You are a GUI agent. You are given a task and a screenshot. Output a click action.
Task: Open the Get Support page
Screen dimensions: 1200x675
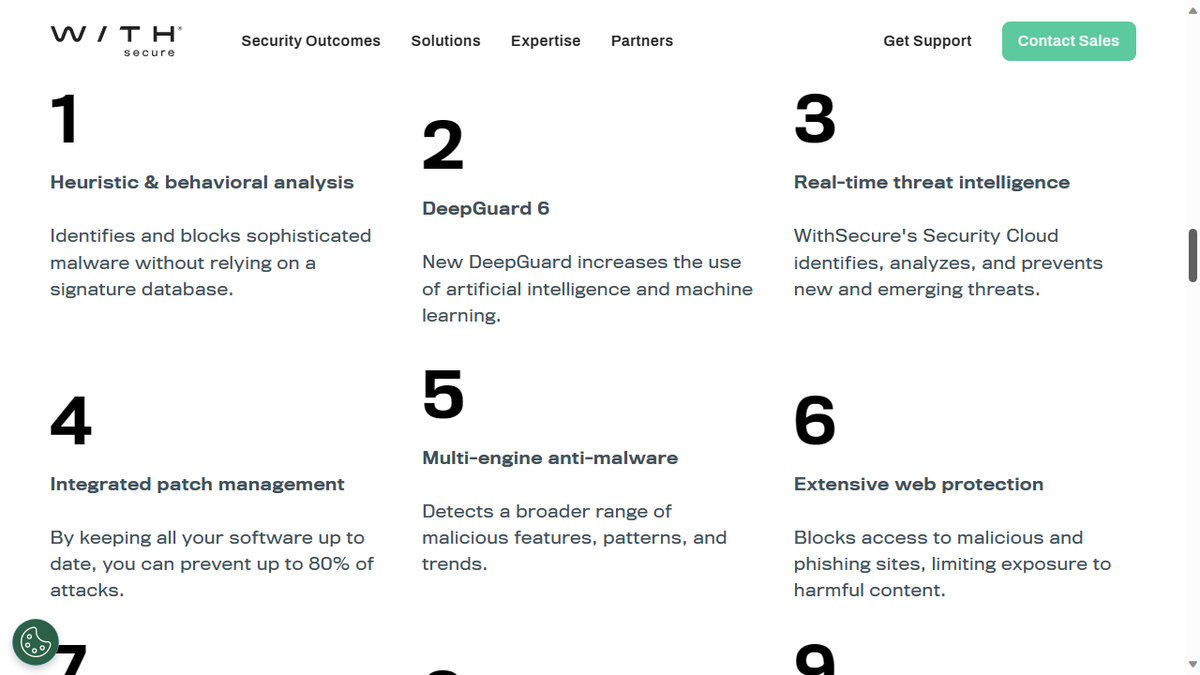pyautogui.click(x=927, y=41)
